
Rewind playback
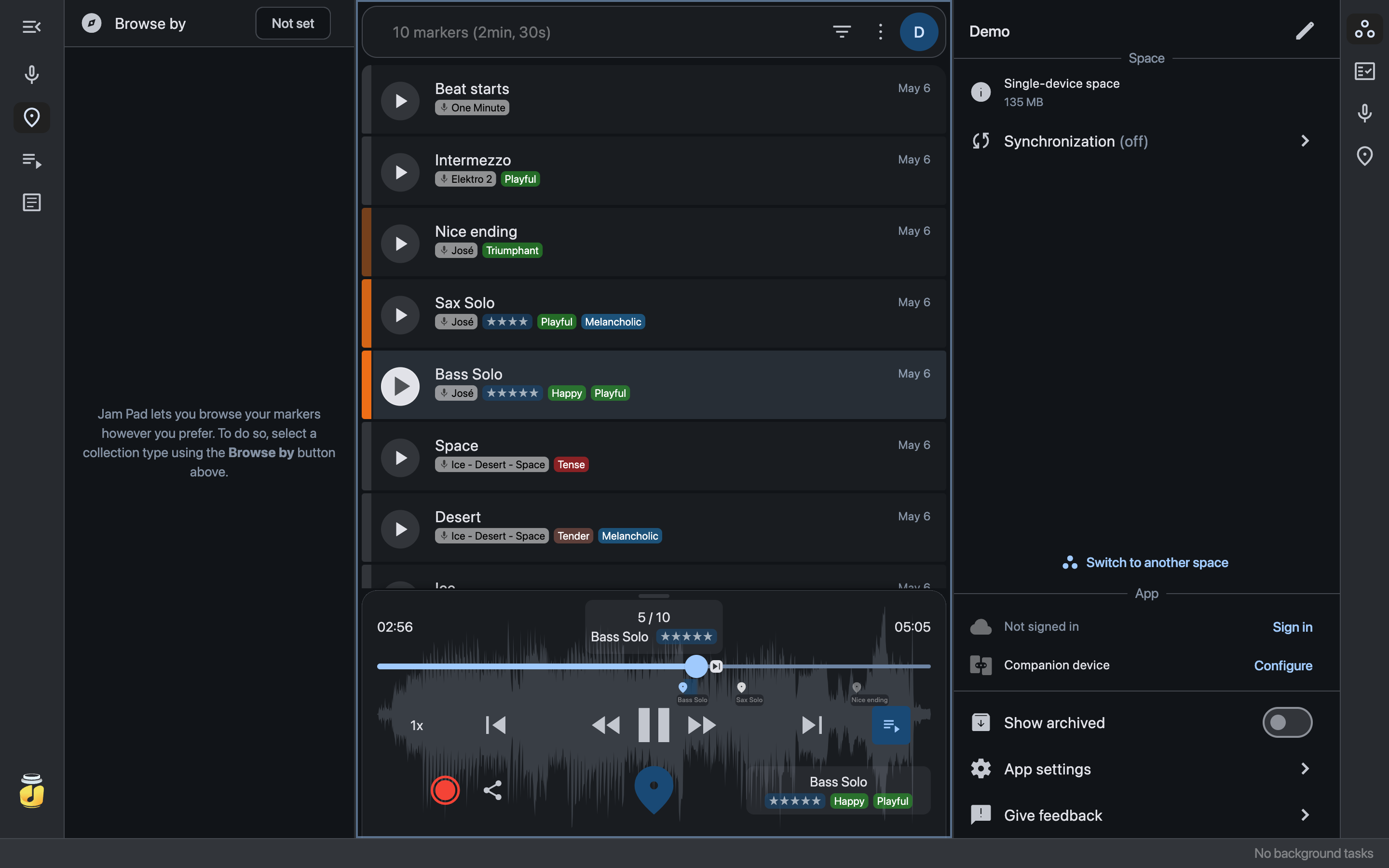tap(606, 725)
